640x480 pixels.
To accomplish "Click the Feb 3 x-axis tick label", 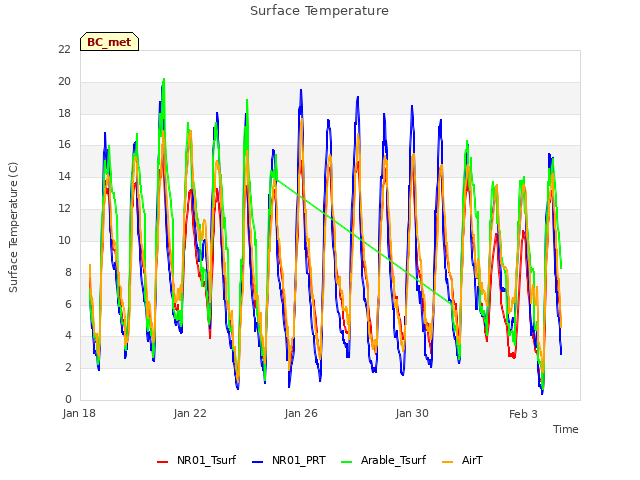I will (x=523, y=414).
